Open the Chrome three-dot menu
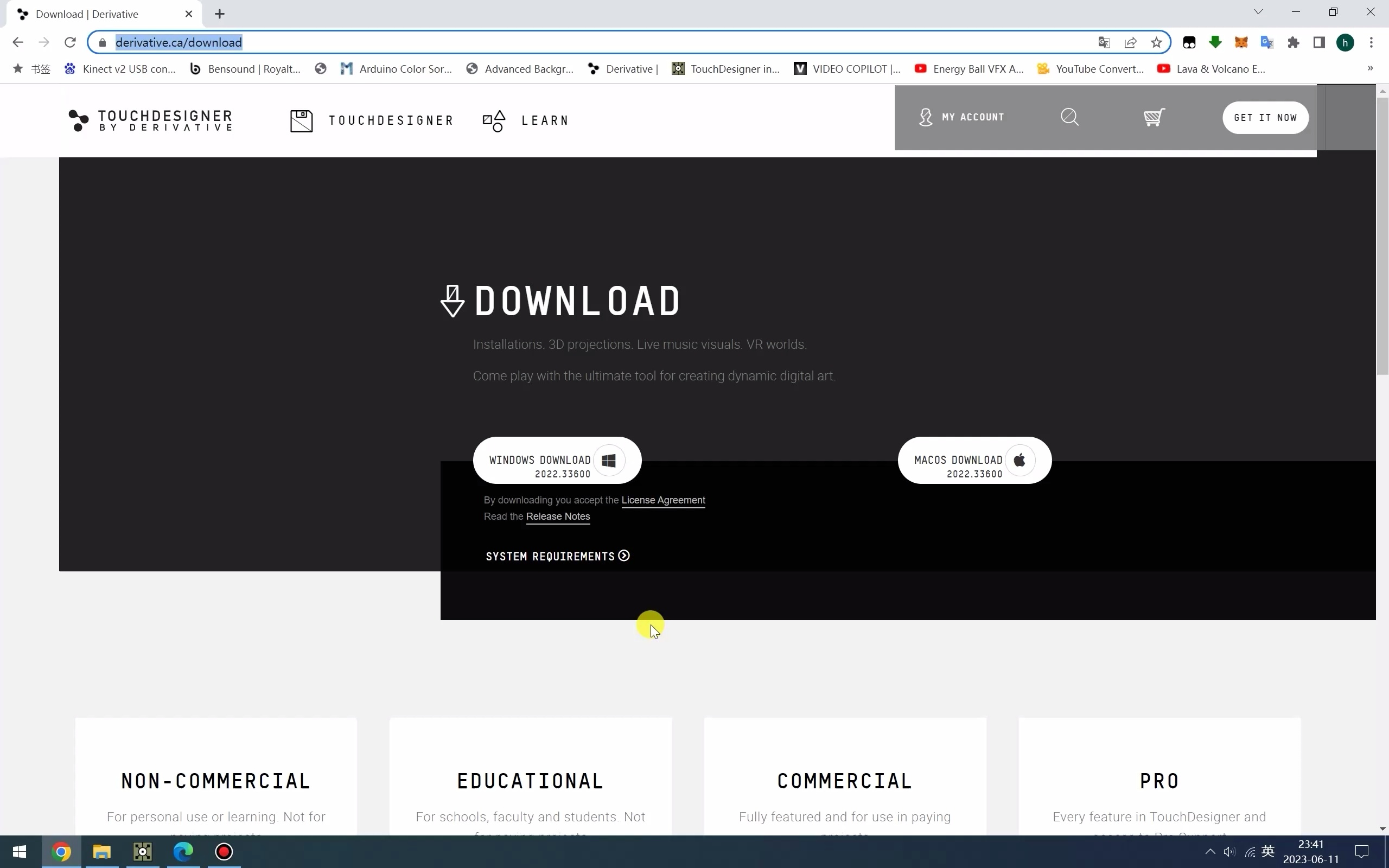The height and width of the screenshot is (868, 1389). click(1371, 42)
